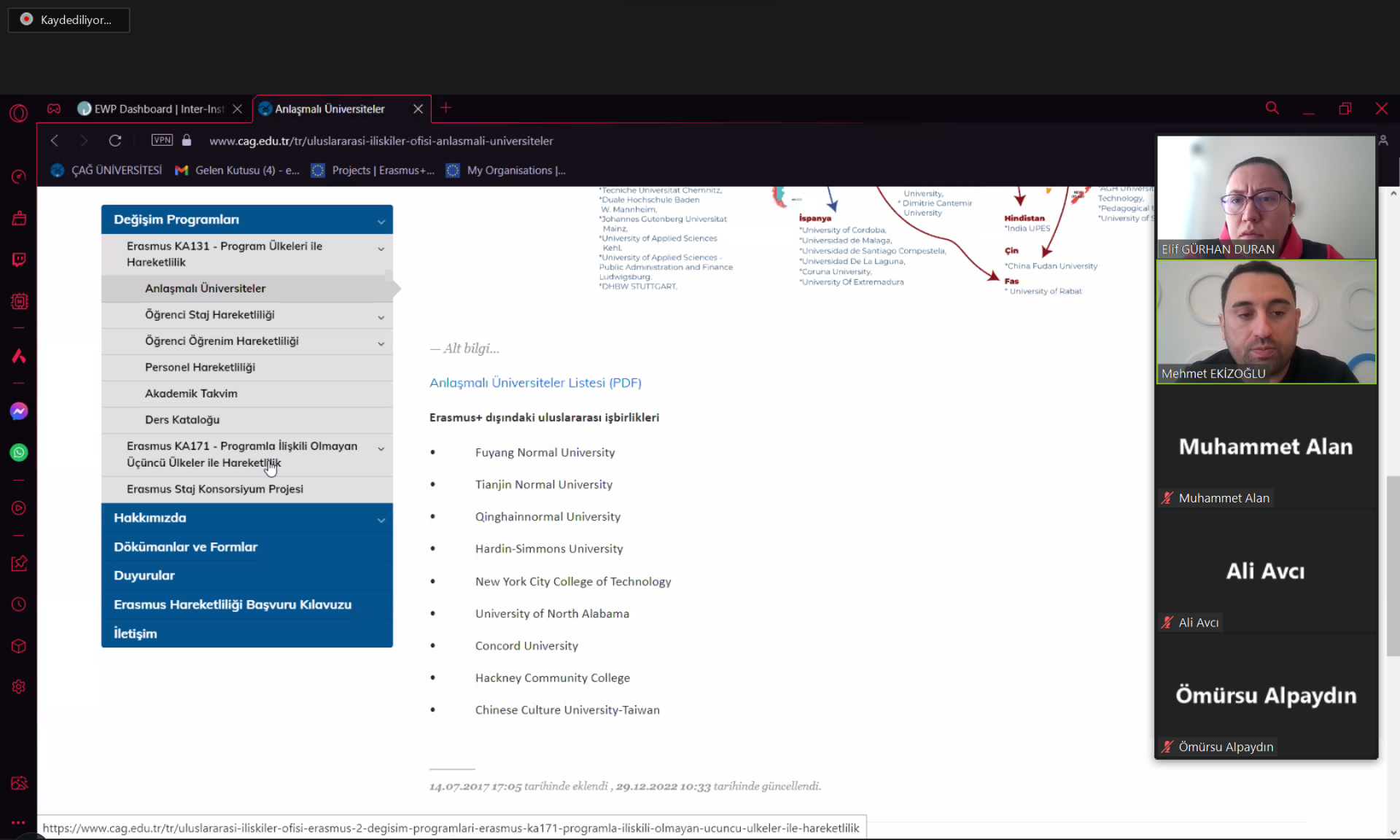Expand Erasmus KA171 submenu chevron
Screen dimensions: 1400x840
coord(381,449)
